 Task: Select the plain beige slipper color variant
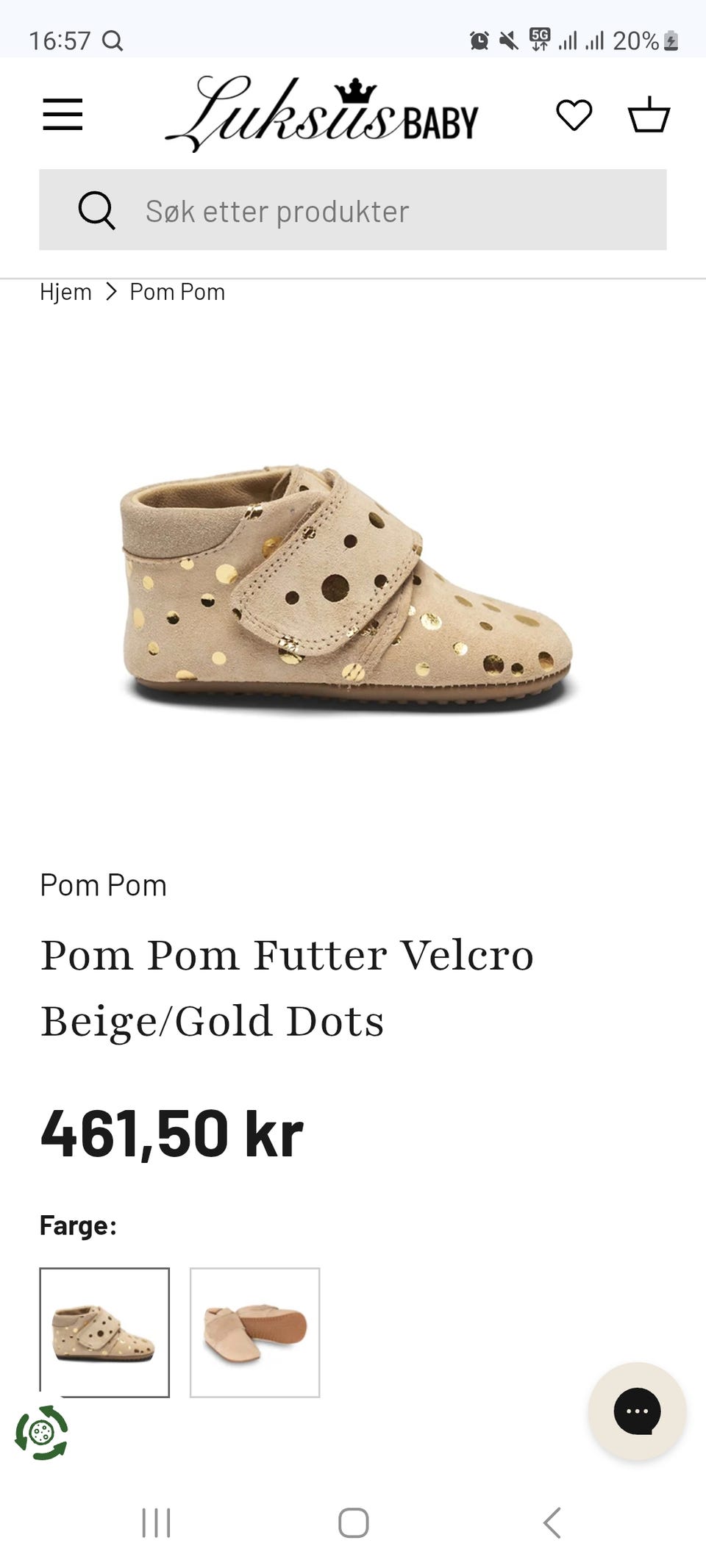point(254,1332)
